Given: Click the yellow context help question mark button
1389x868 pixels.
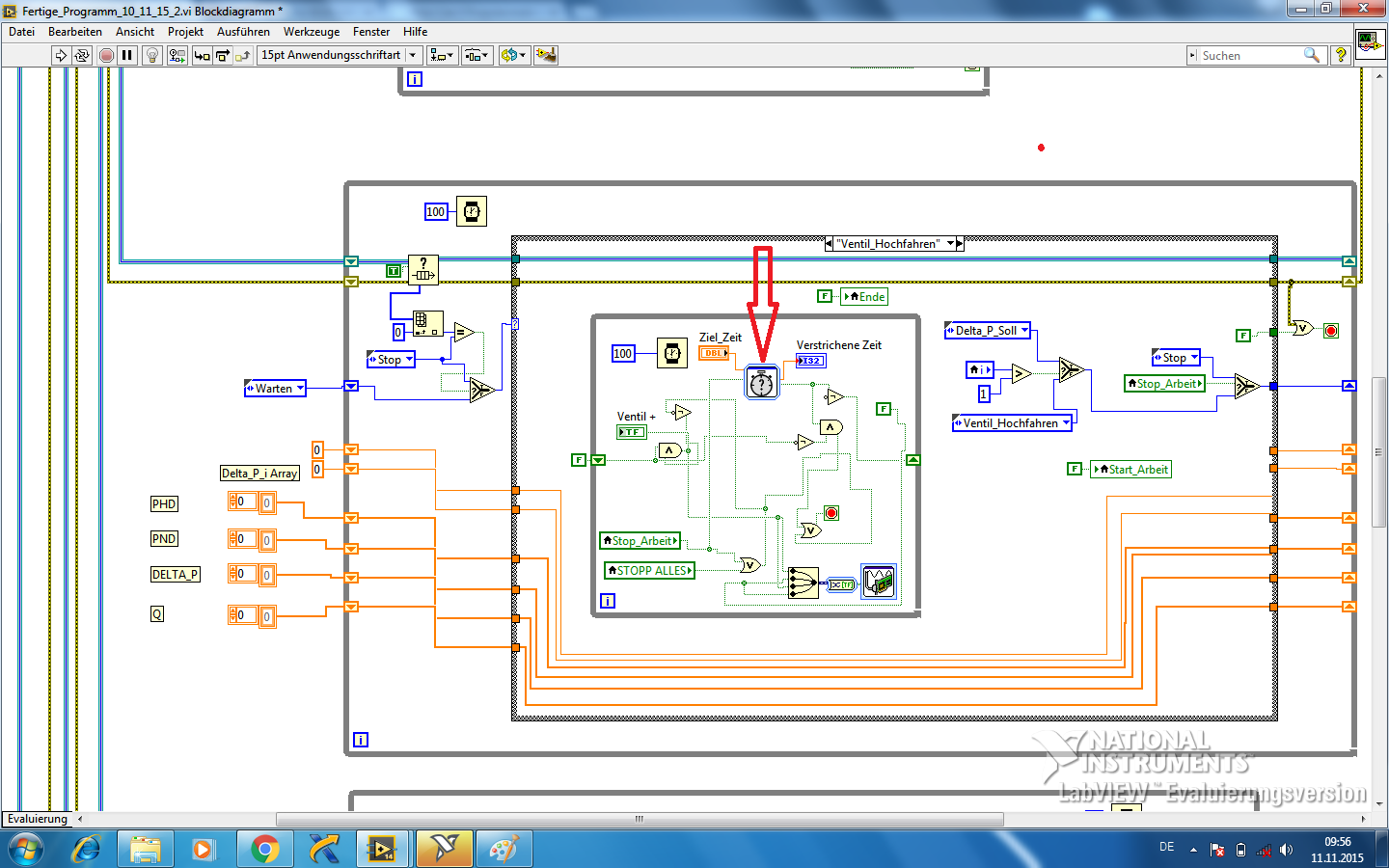Looking at the screenshot, I should [x=1340, y=56].
